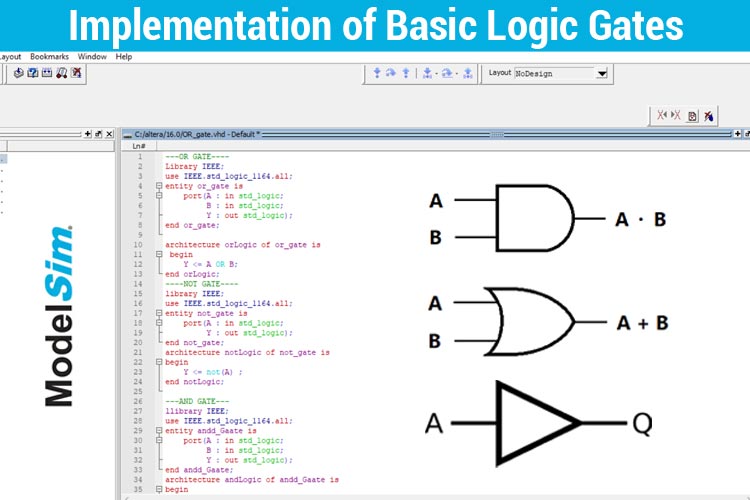Click 'architecture notLogic of not_gate is' line
The width and height of the screenshot is (750, 500).
tap(247, 352)
